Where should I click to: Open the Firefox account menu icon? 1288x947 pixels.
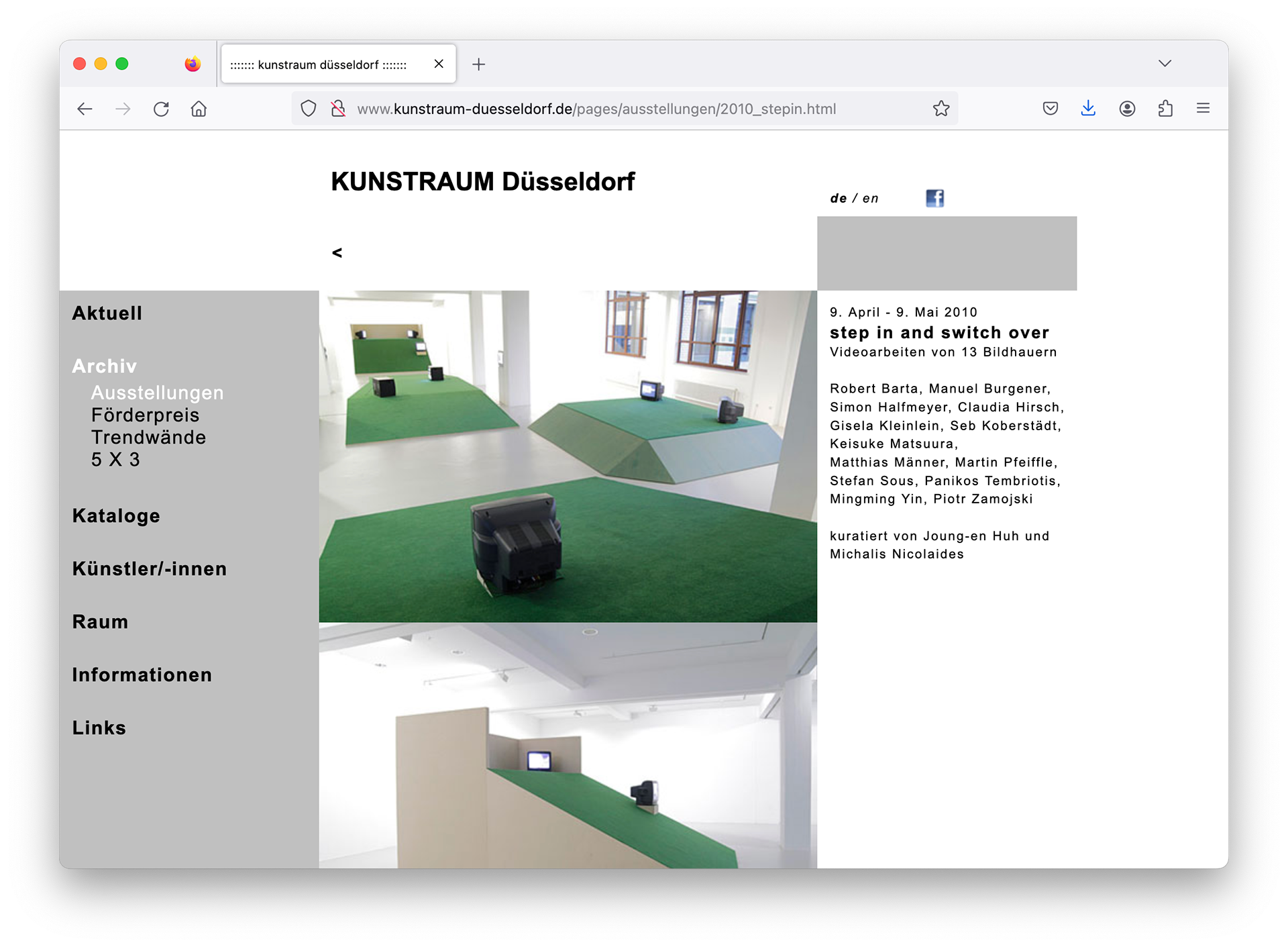coord(1127,109)
